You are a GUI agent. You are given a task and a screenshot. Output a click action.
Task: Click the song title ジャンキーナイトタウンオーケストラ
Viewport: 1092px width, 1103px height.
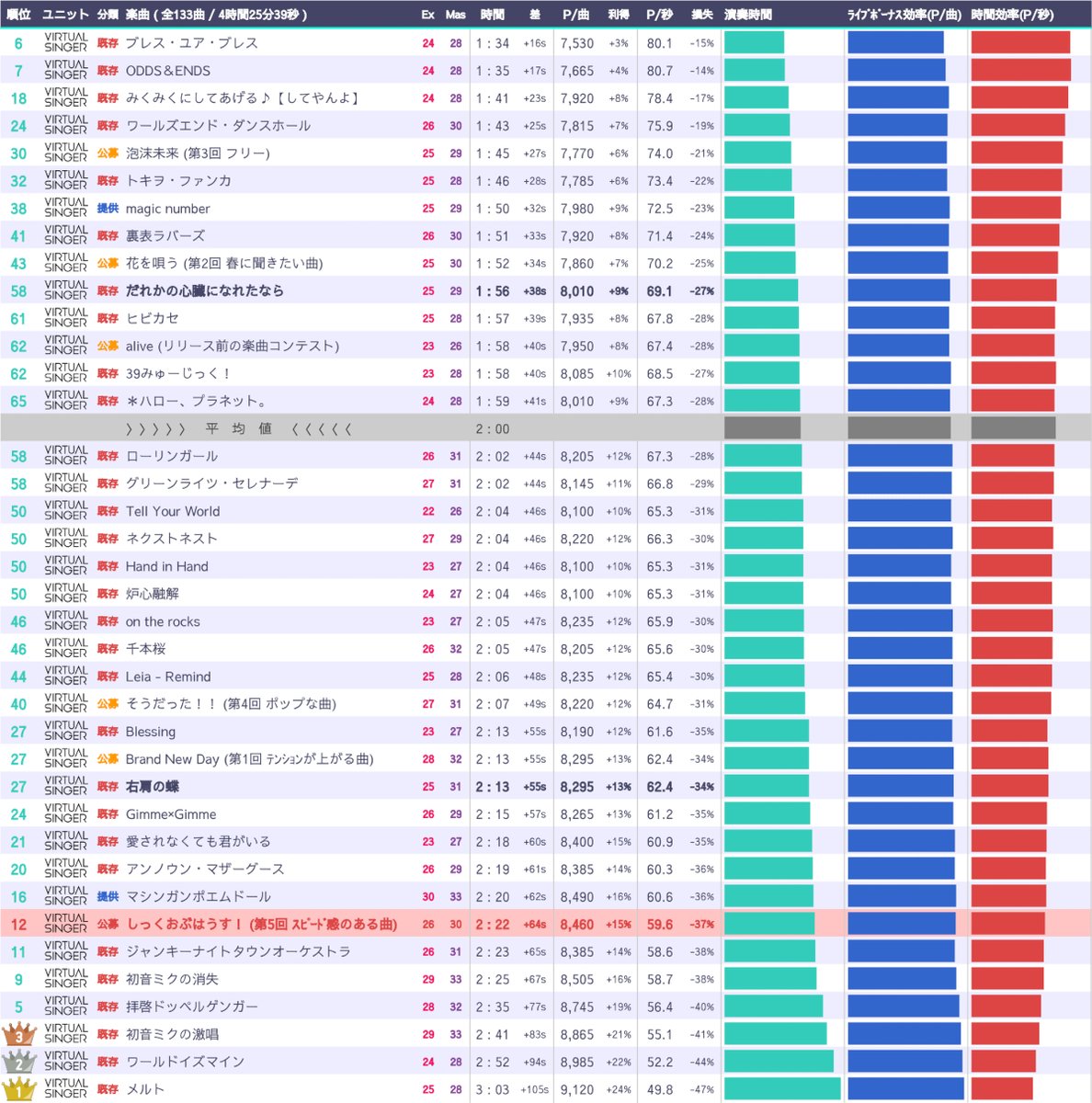coord(239,952)
